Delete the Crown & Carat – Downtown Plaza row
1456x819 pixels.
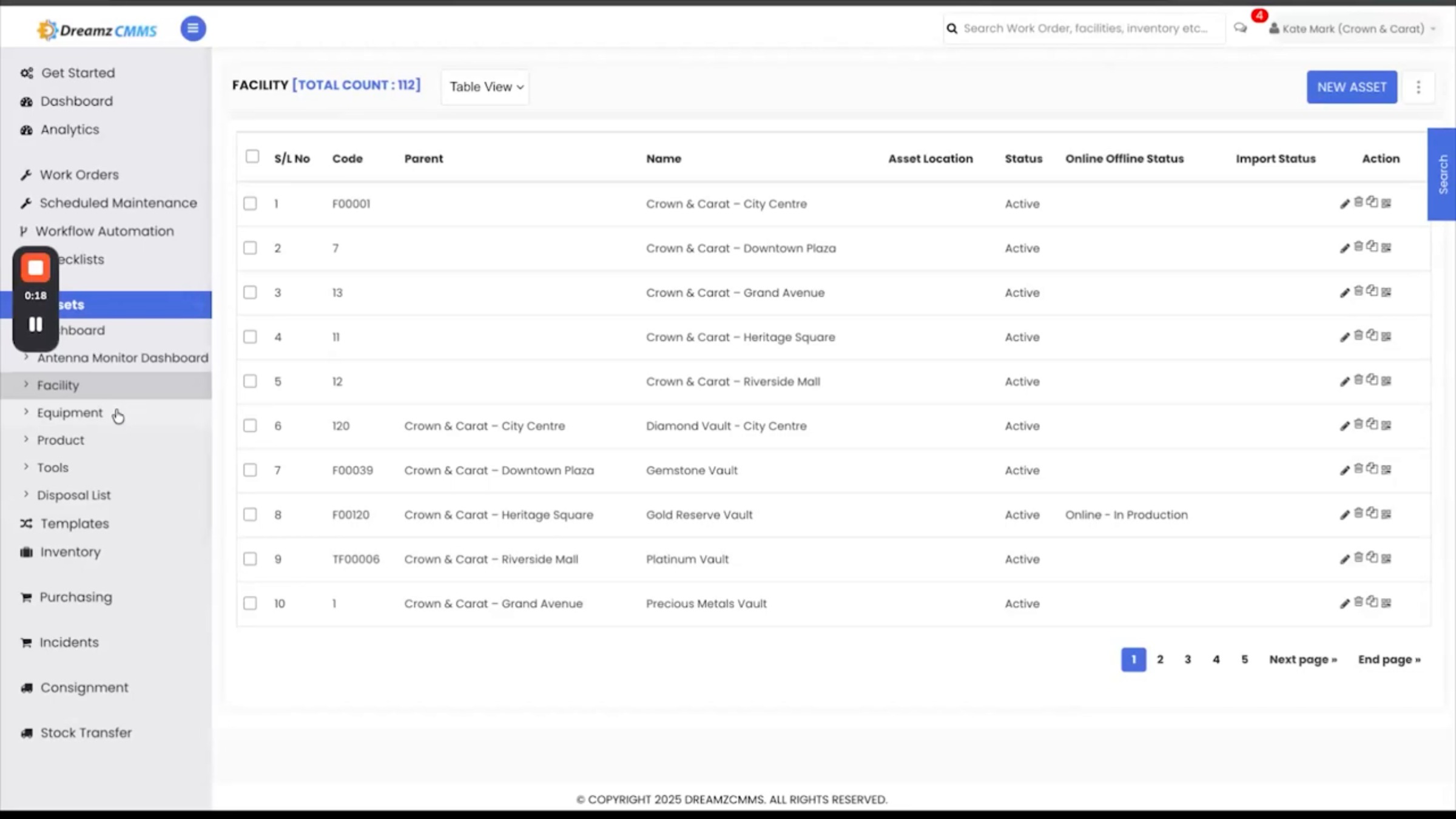pyautogui.click(x=1359, y=246)
